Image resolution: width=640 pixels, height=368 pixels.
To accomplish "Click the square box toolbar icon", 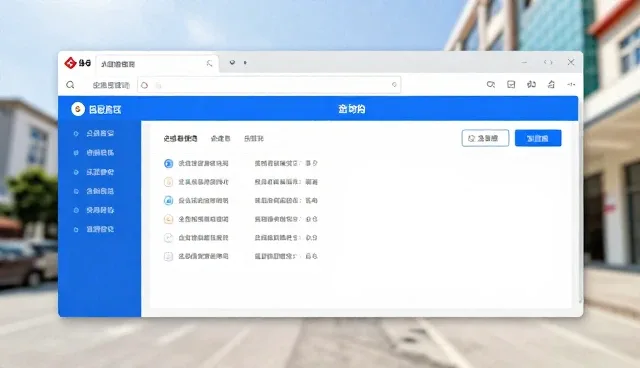I will pyautogui.click(x=511, y=84).
